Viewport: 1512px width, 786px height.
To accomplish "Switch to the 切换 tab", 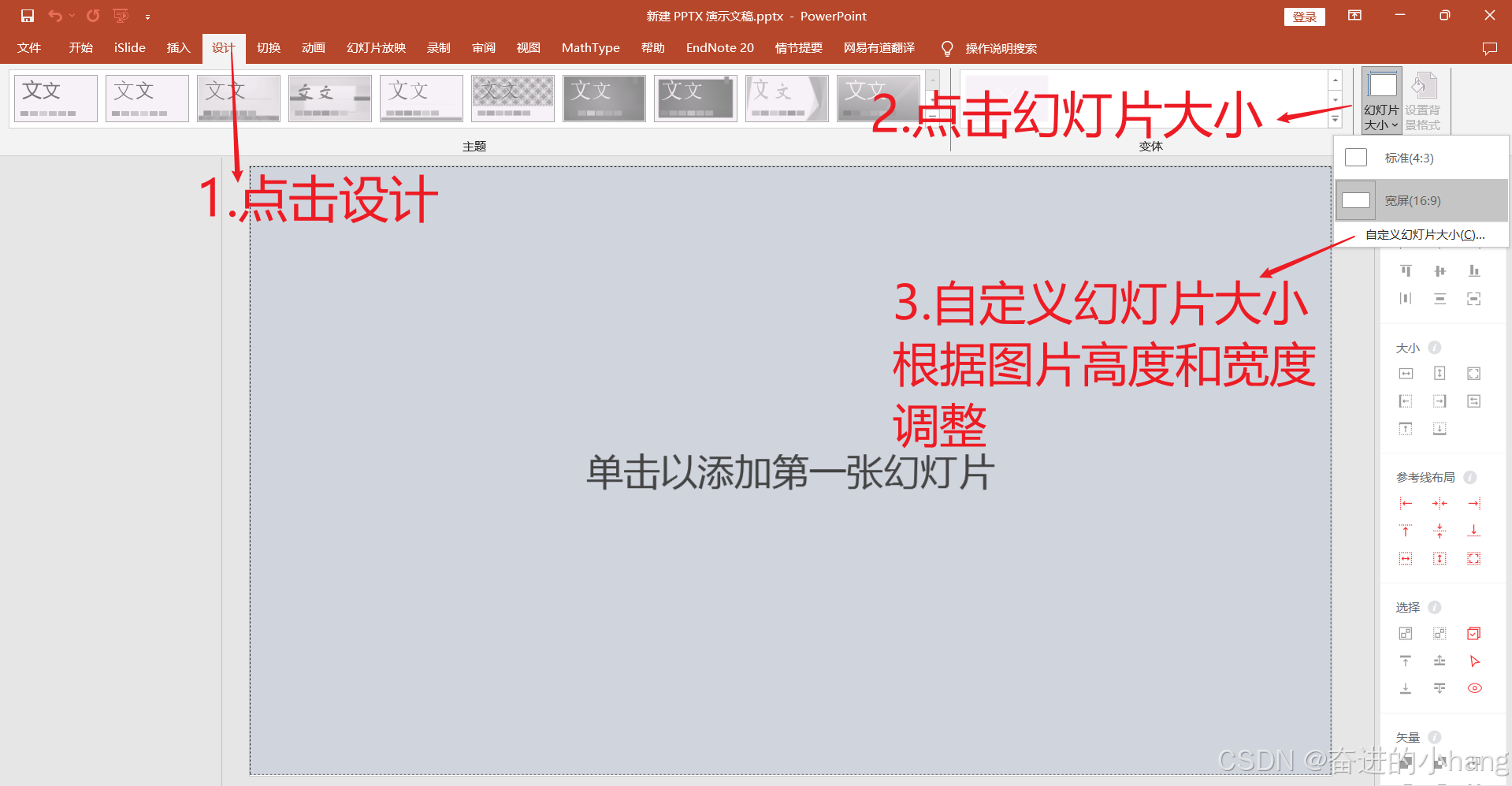I will pos(269,48).
